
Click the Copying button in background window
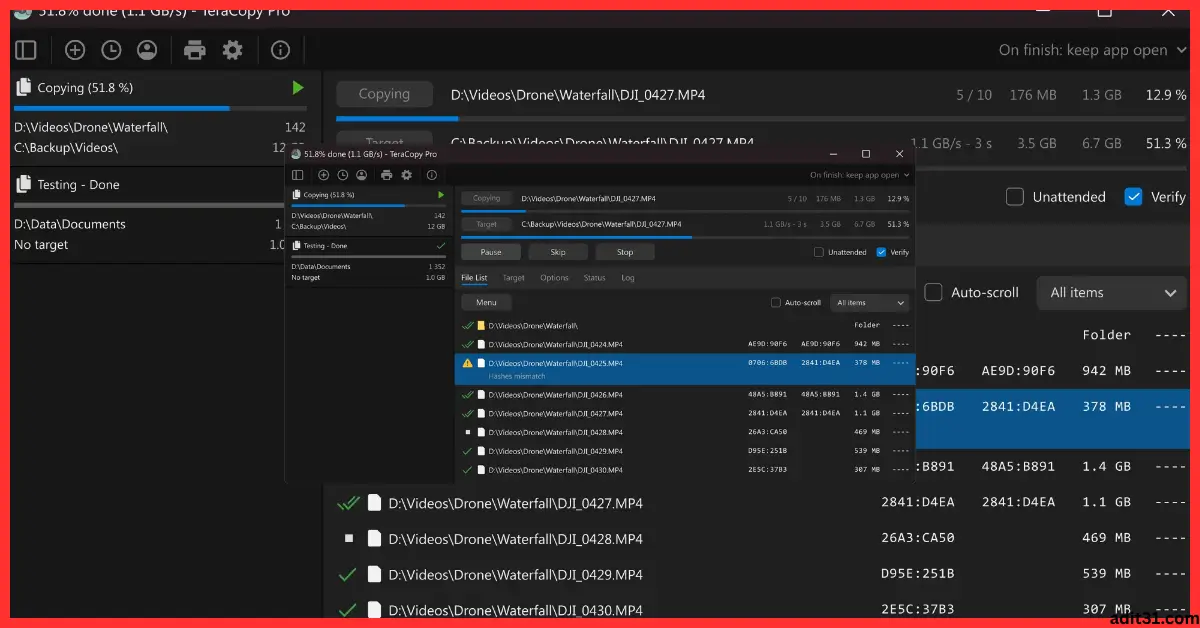tap(384, 94)
